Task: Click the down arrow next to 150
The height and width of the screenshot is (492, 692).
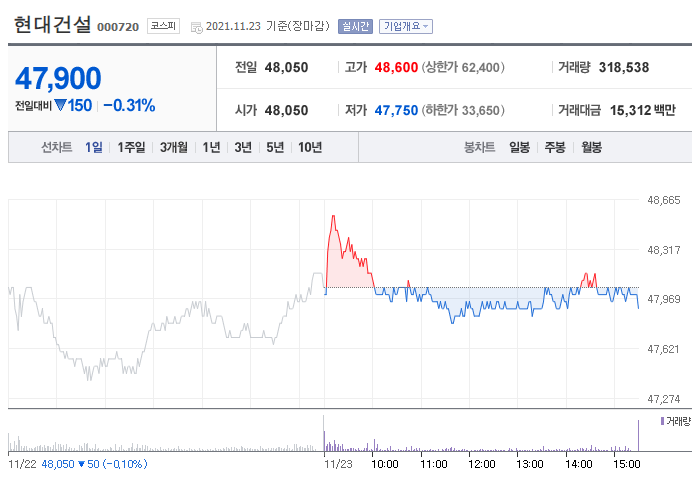Action: click(60, 105)
